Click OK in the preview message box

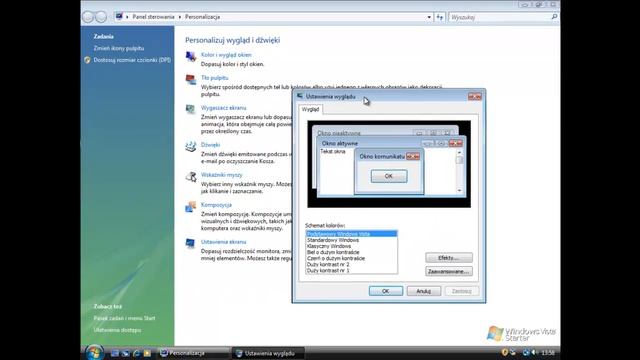point(389,176)
